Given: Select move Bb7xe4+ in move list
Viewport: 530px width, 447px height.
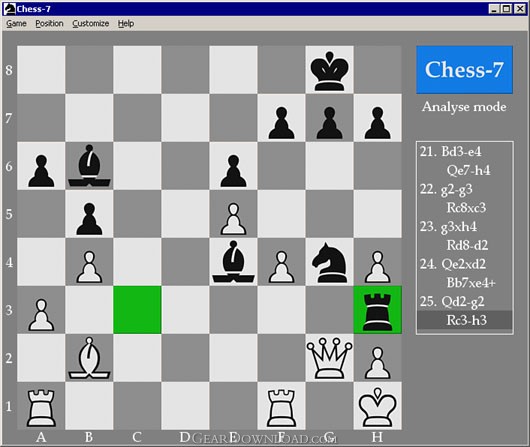Looking at the screenshot, I should pyautogui.click(x=471, y=283).
